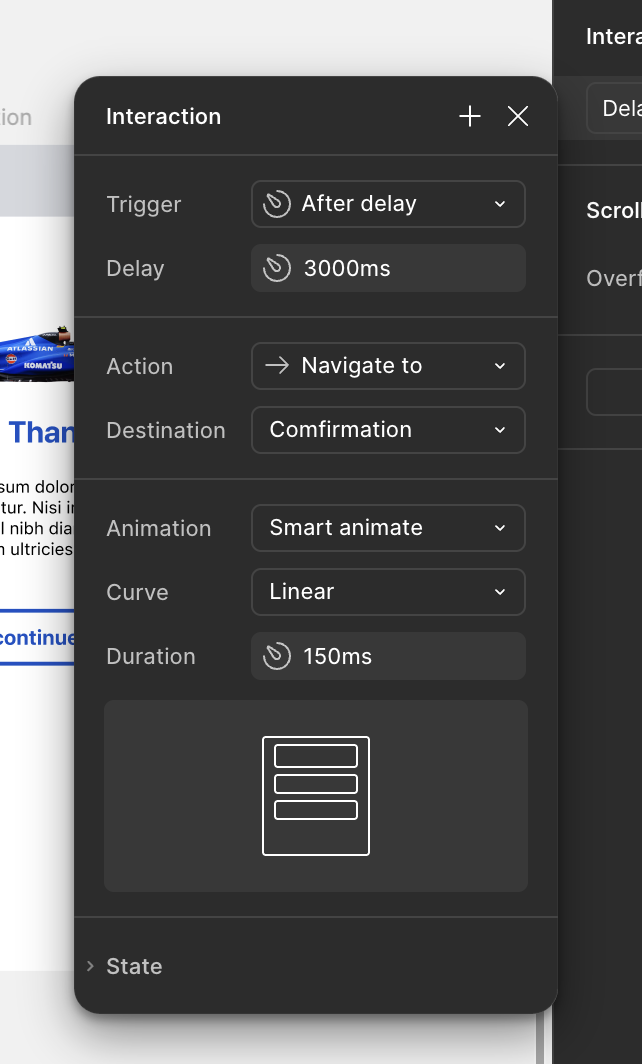Select the race car image on canvas
The width and height of the screenshot is (642, 1064).
37,353
